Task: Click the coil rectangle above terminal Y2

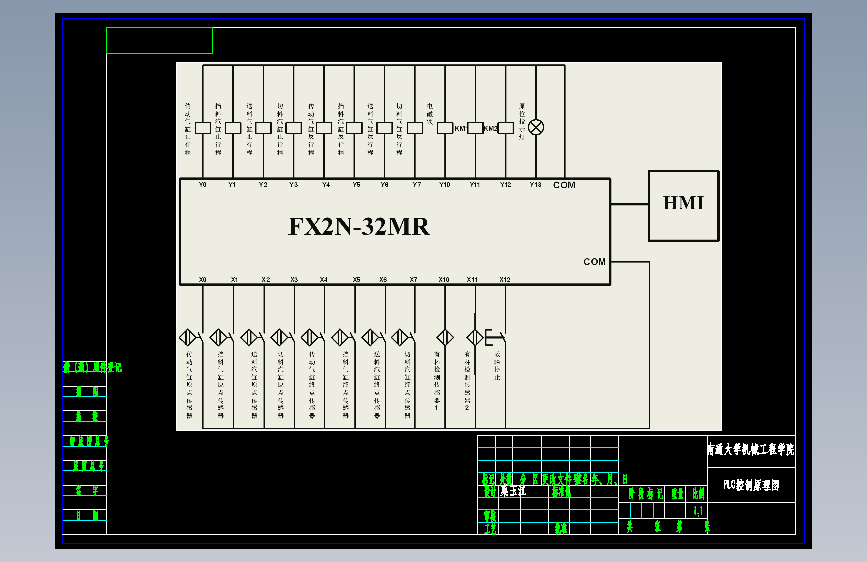Action: pyautogui.click(x=263, y=128)
